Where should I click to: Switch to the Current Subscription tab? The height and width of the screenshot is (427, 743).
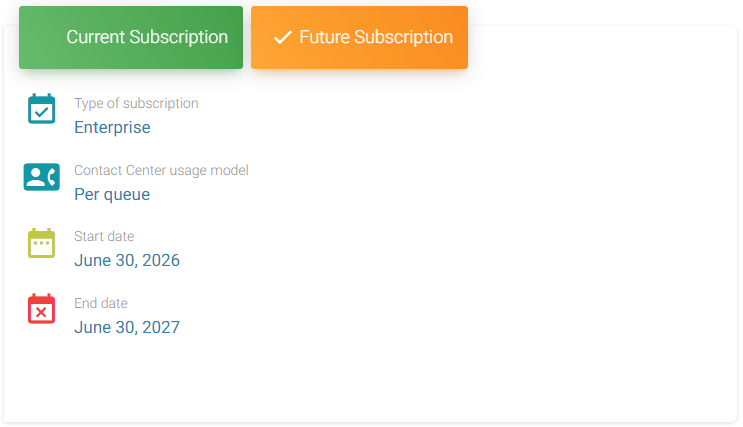click(x=131, y=37)
